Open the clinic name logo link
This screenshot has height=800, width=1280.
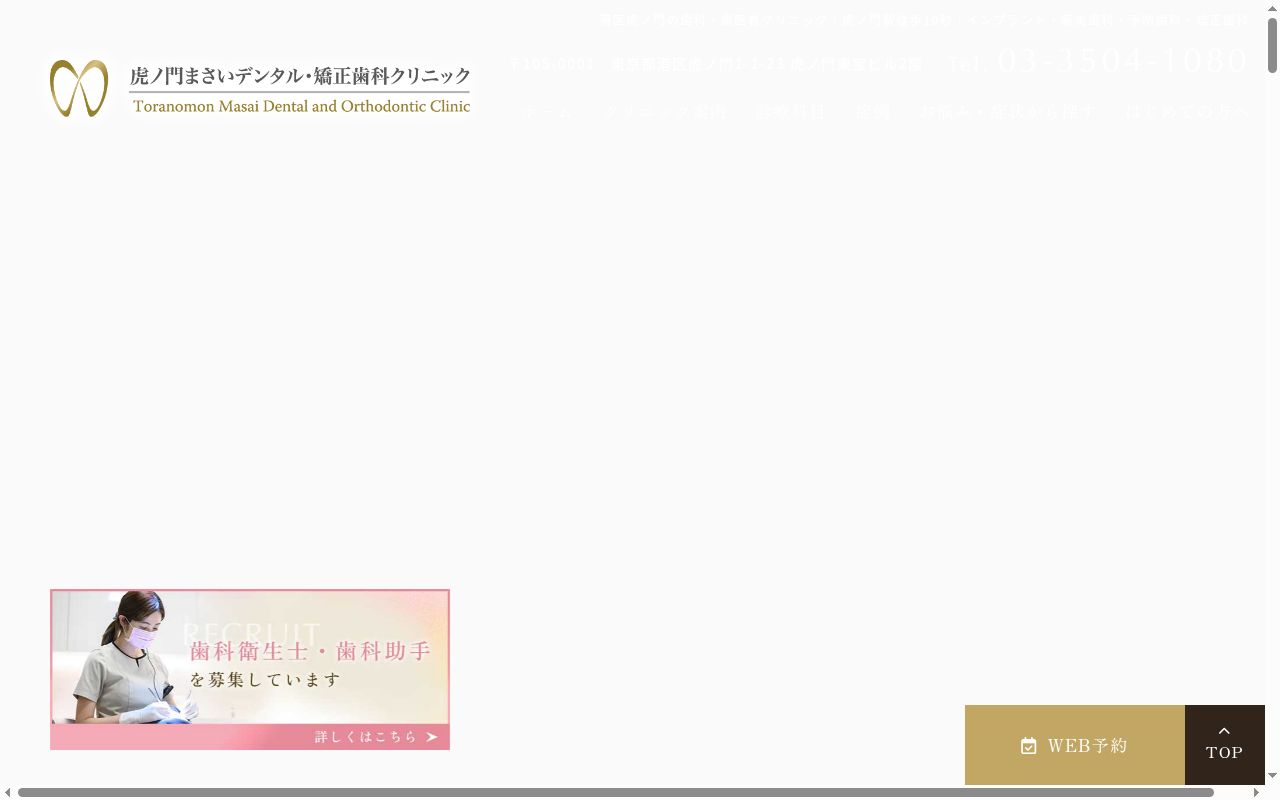click(260, 88)
